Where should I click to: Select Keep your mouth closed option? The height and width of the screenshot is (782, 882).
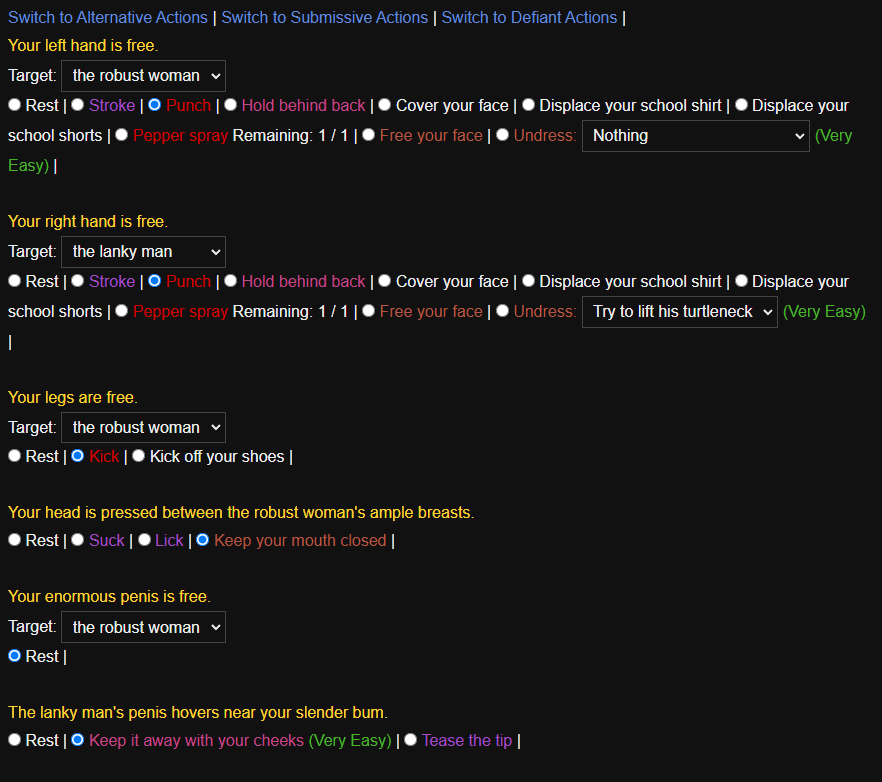click(203, 540)
